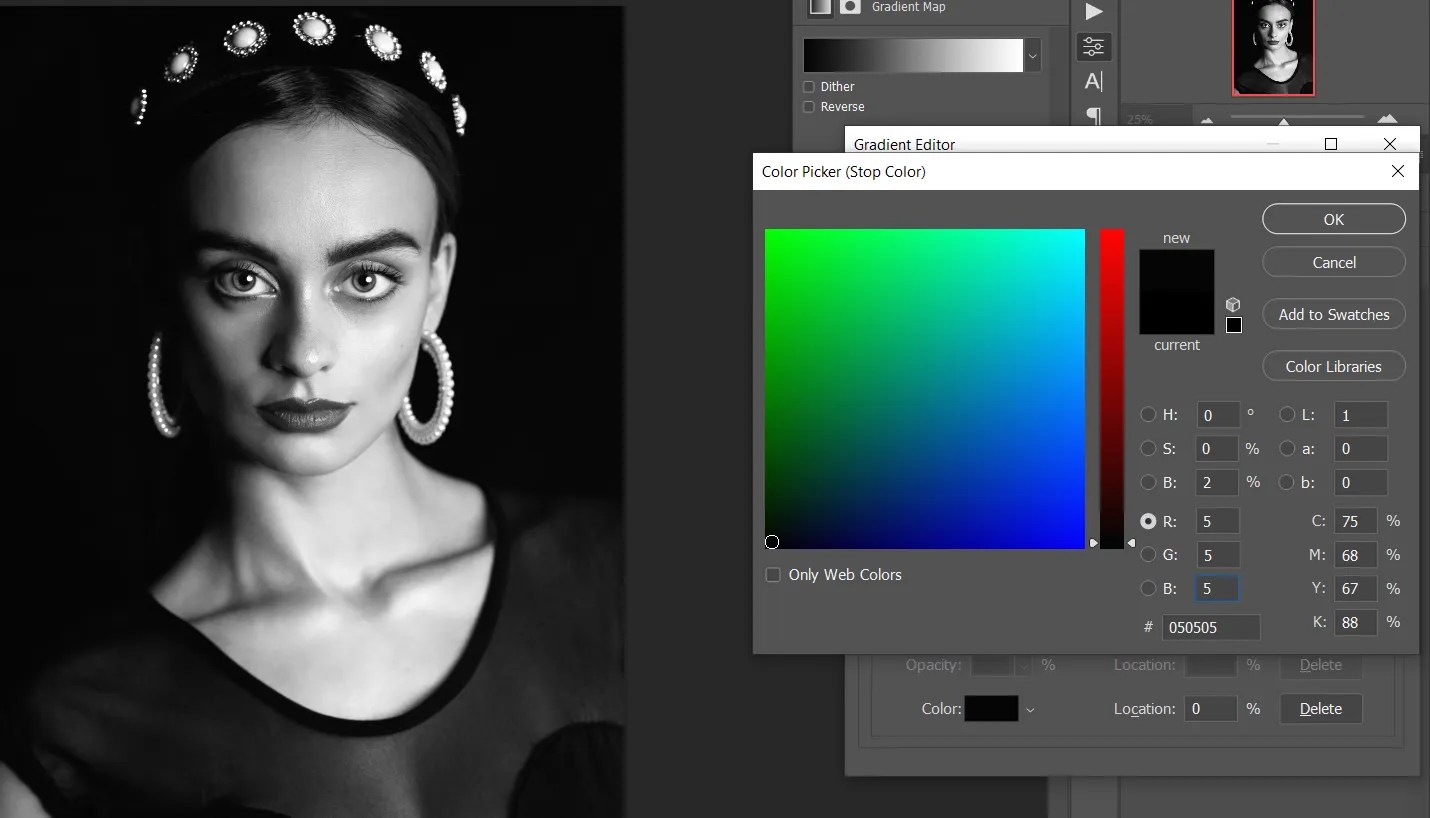Open Color Libraries
The image size is (1430, 818).
pyautogui.click(x=1333, y=366)
